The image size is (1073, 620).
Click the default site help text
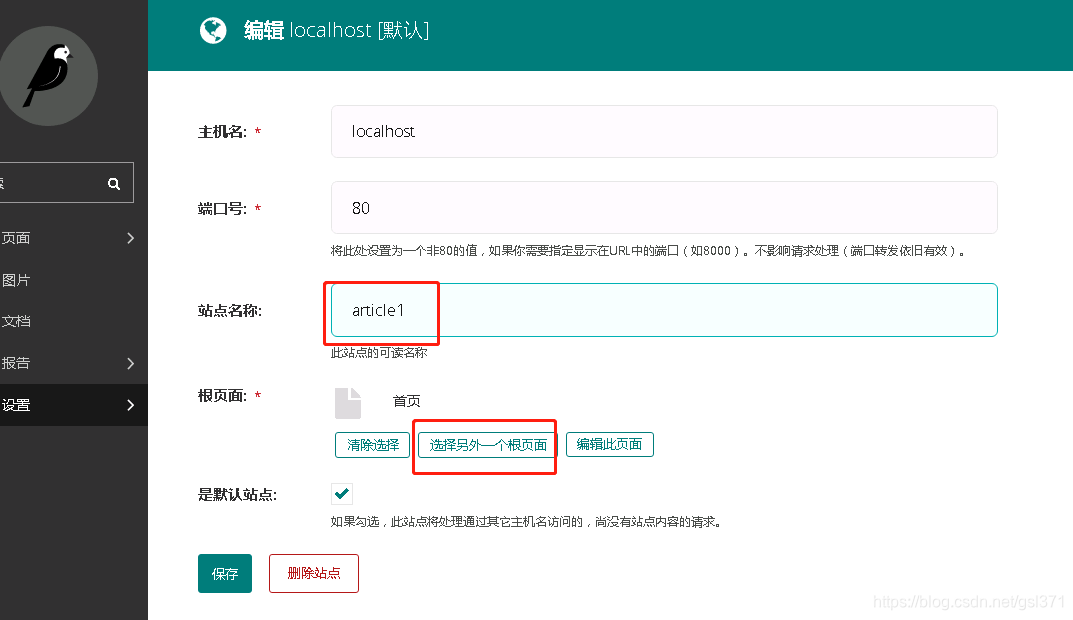click(x=526, y=522)
